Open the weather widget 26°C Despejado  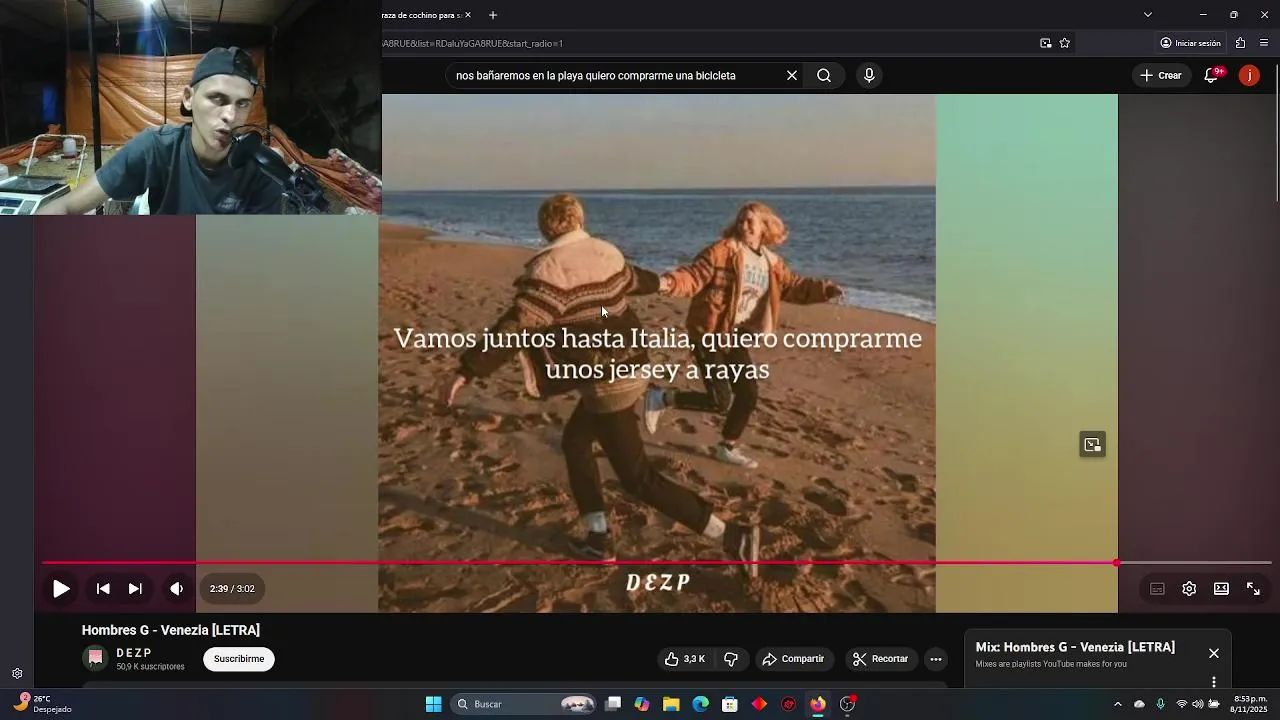tap(42, 704)
